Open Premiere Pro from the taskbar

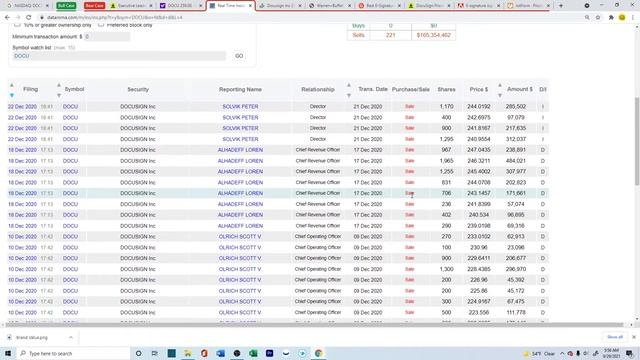click(x=269, y=353)
